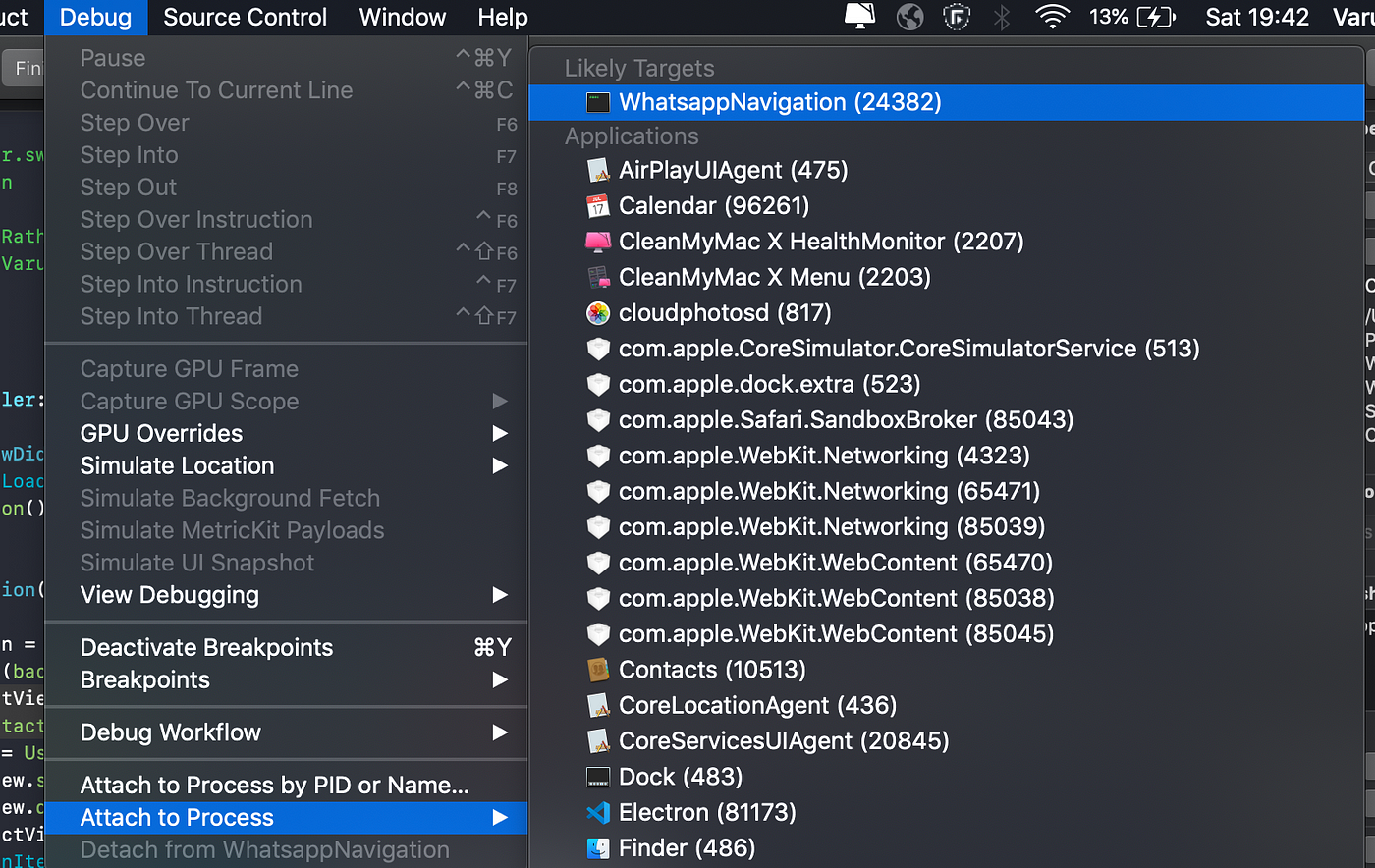The image size is (1375, 868).
Task: Open the Source Control menu
Action: click(x=245, y=18)
